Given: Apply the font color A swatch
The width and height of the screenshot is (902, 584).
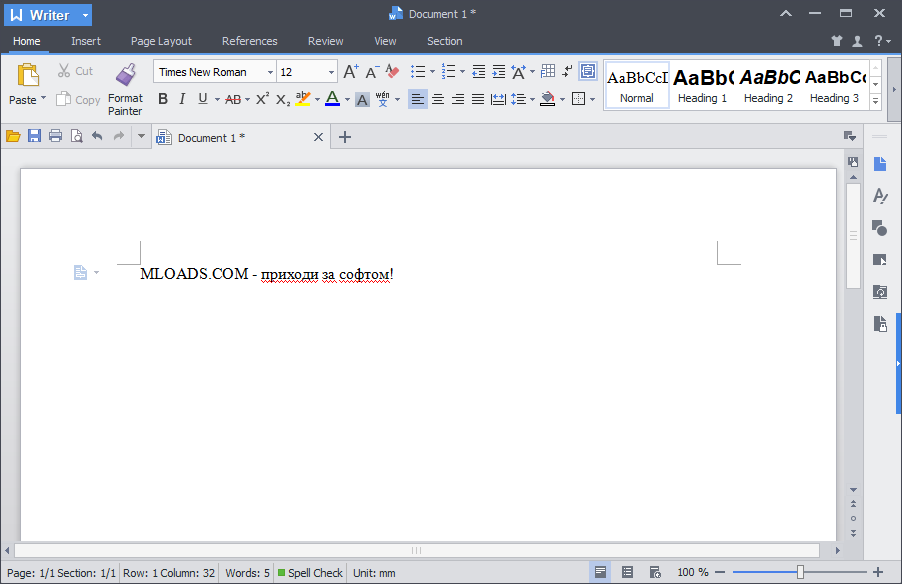Looking at the screenshot, I should (x=332, y=99).
